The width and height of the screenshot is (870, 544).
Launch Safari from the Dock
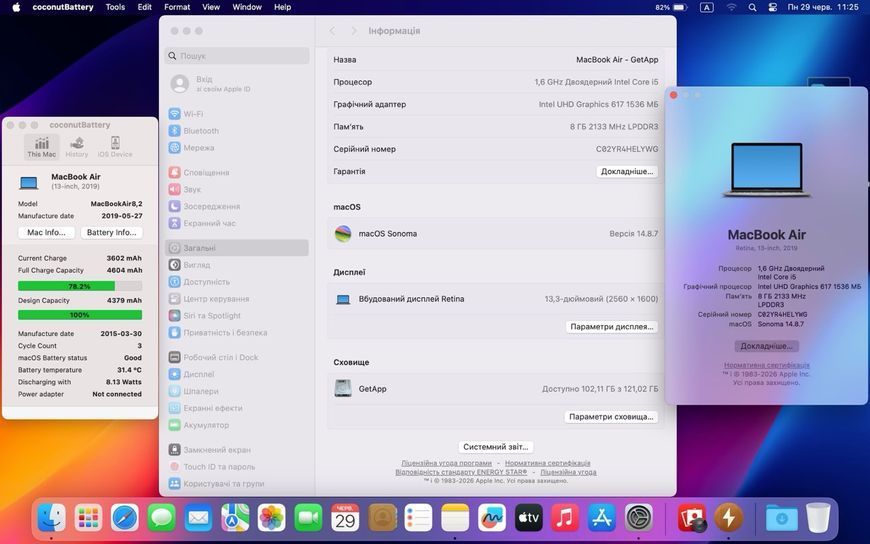tap(125, 518)
